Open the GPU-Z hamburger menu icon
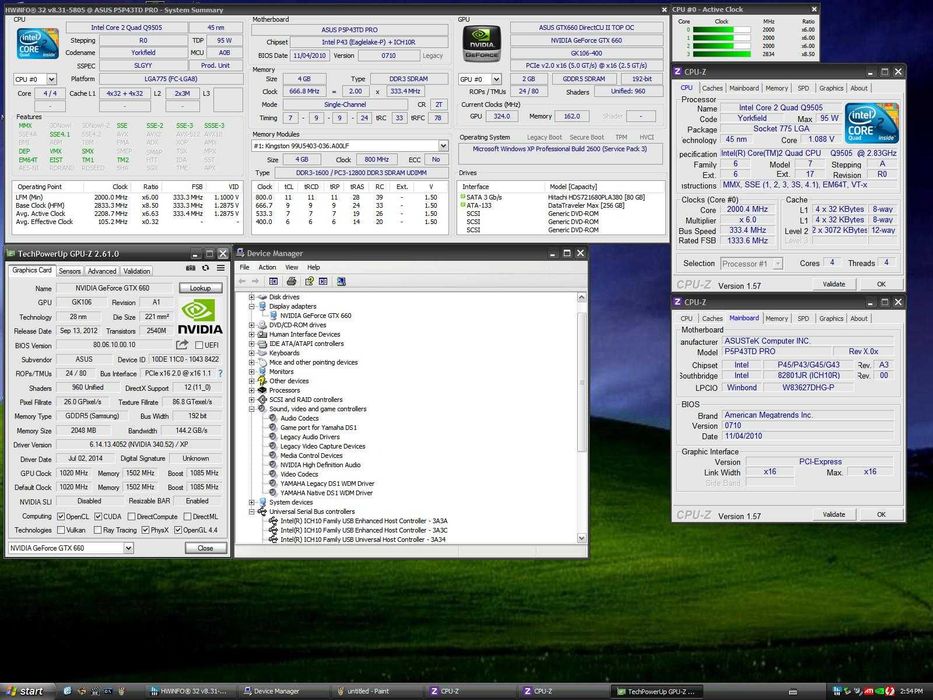The height and width of the screenshot is (700, 933). [x=221, y=268]
